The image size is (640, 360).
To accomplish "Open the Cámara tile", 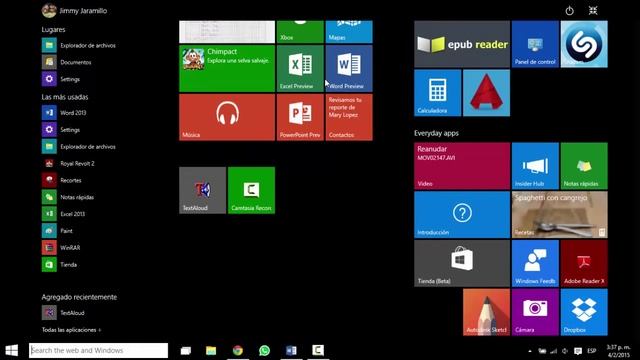I will click(535, 312).
